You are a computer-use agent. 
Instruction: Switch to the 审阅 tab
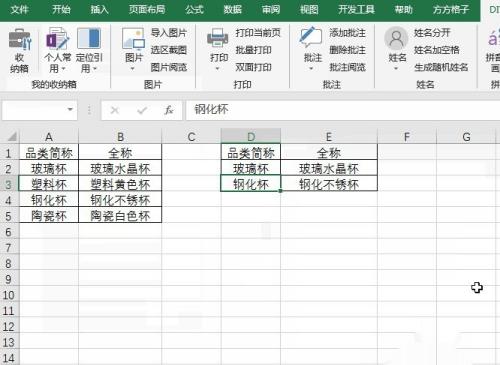(271, 9)
